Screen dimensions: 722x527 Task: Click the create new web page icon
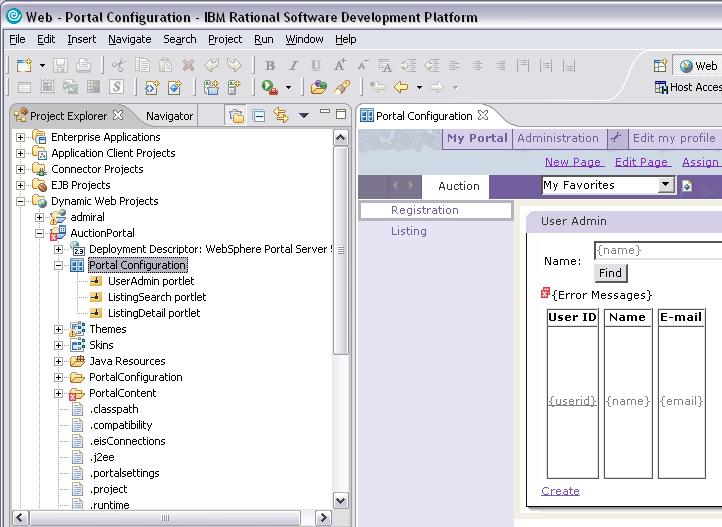[152, 87]
